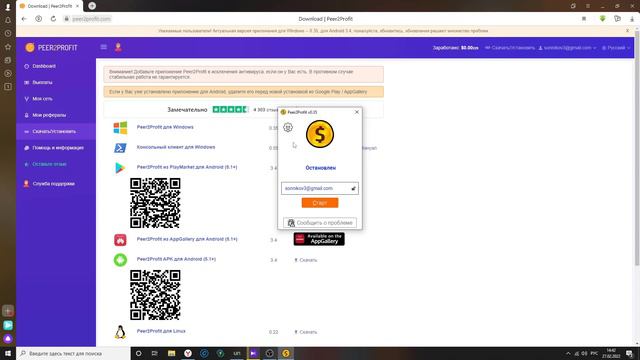The width and height of the screenshot is (640, 360).
Task: Reload the page
Action: point(53,19)
